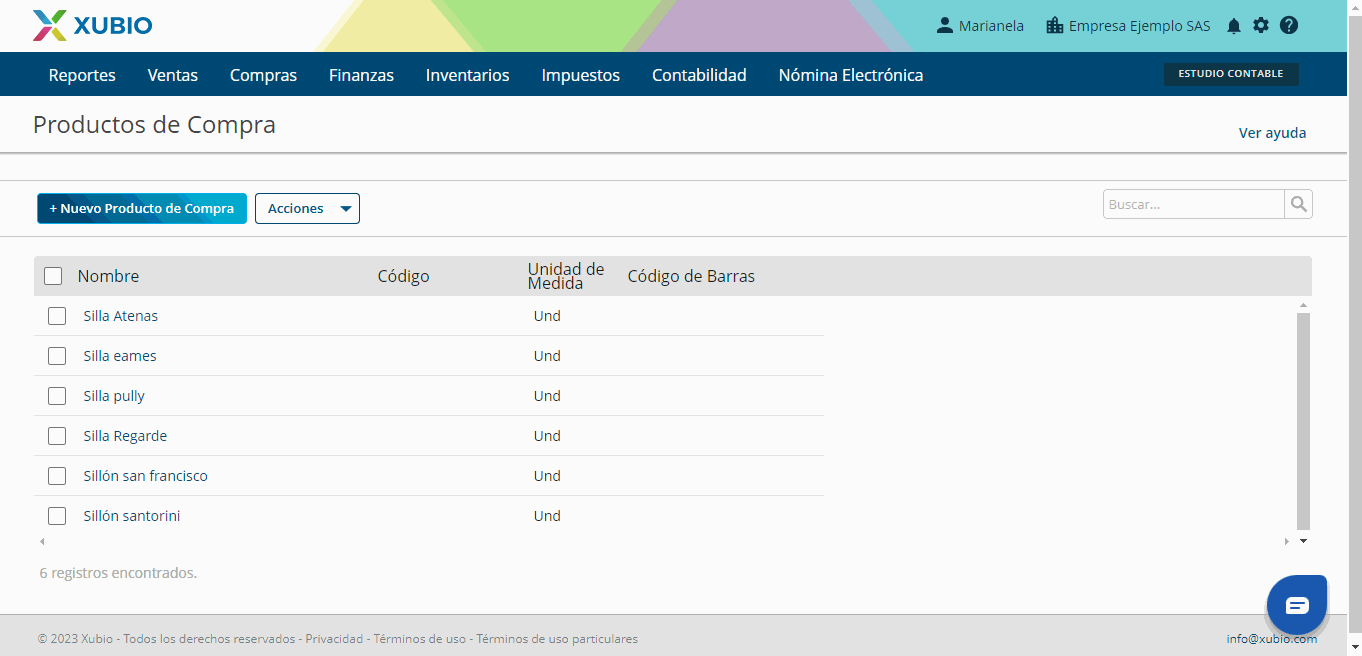
Task: Open the Reportes menu
Action: tap(82, 75)
